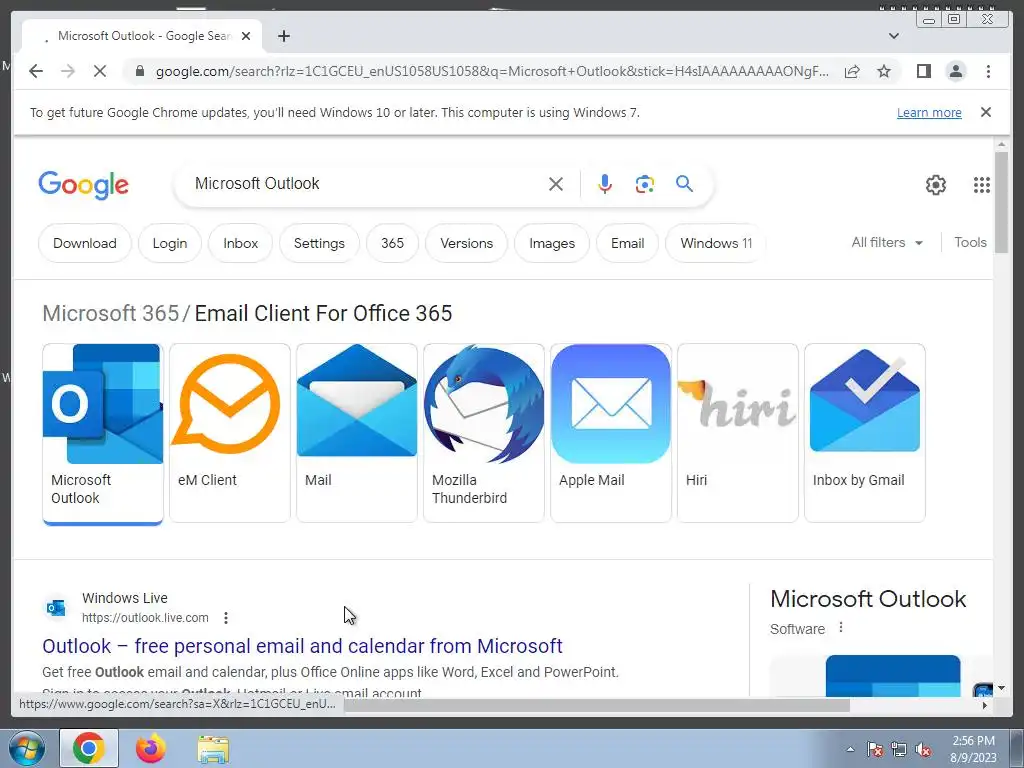Select the Hiri carousel card
Screen dimensions: 1024x768
click(737, 434)
